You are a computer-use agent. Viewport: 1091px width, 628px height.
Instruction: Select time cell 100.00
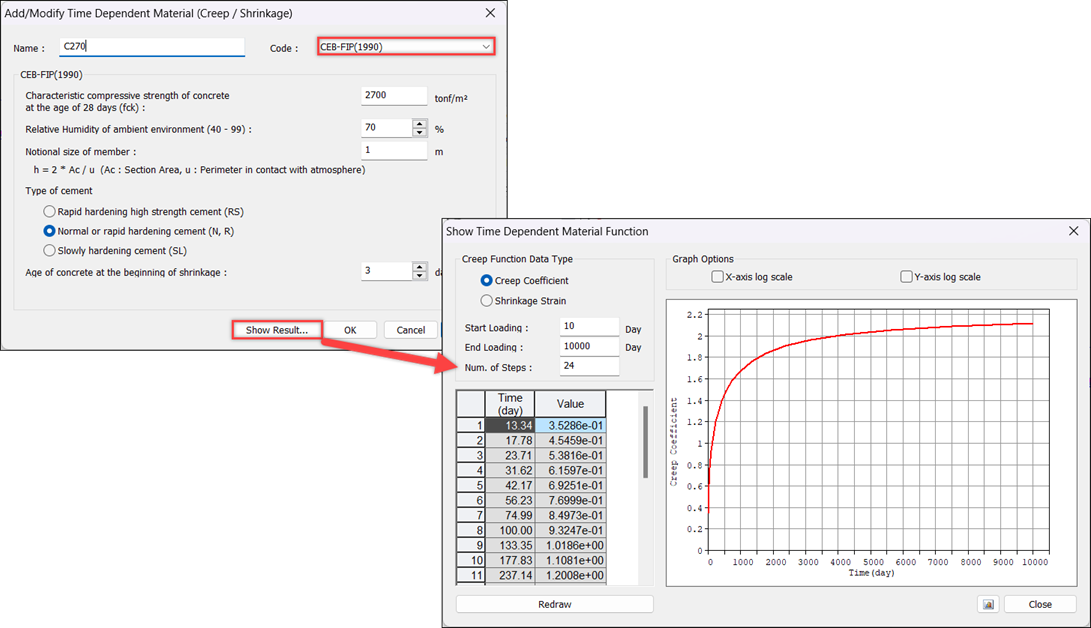(509, 530)
